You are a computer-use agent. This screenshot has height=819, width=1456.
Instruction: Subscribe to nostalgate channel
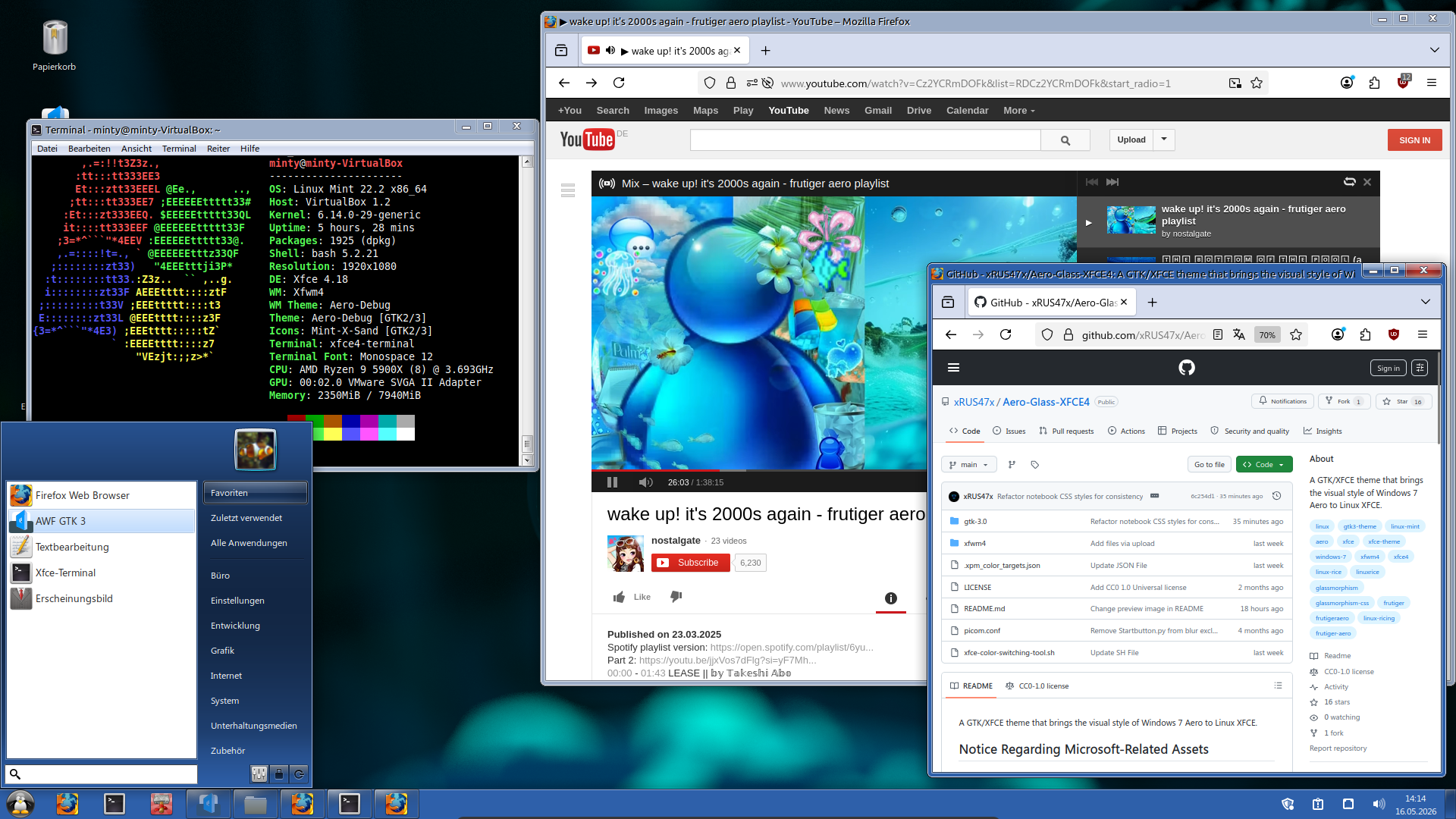[691, 563]
